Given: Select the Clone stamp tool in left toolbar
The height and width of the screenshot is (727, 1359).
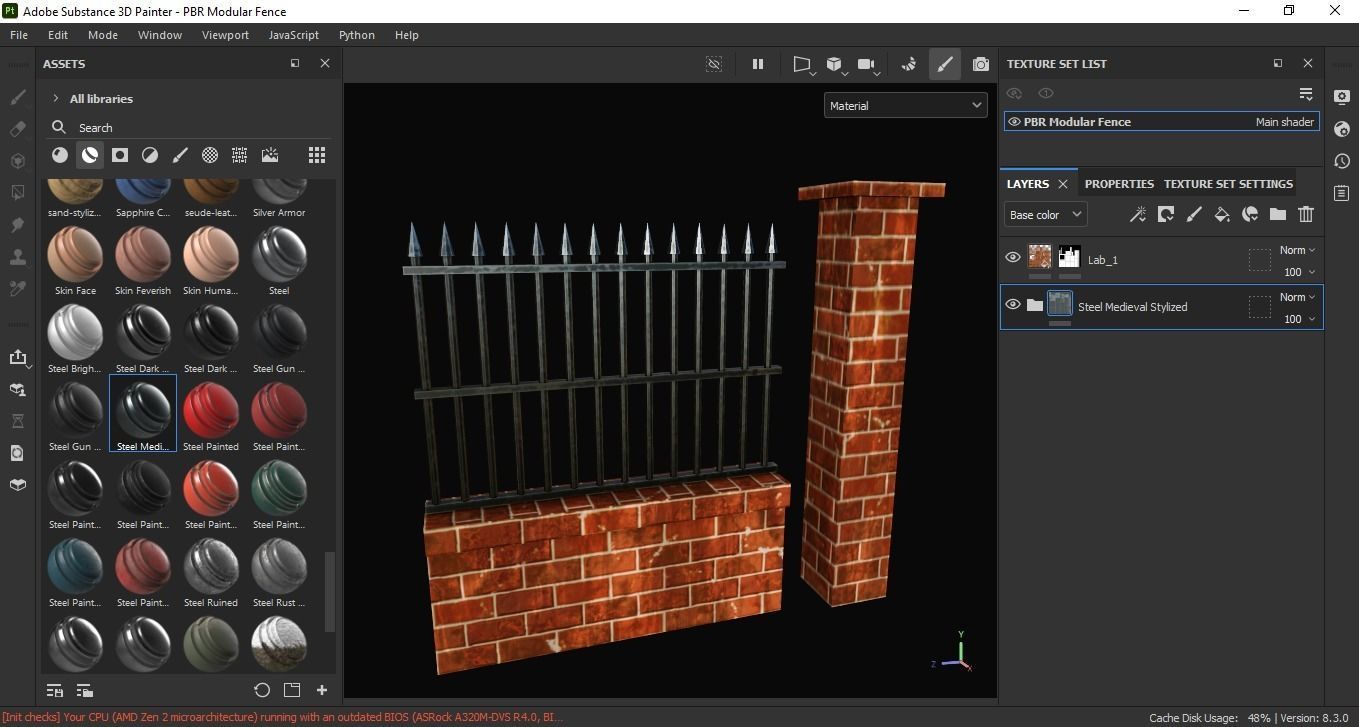Looking at the screenshot, I should [x=17, y=257].
